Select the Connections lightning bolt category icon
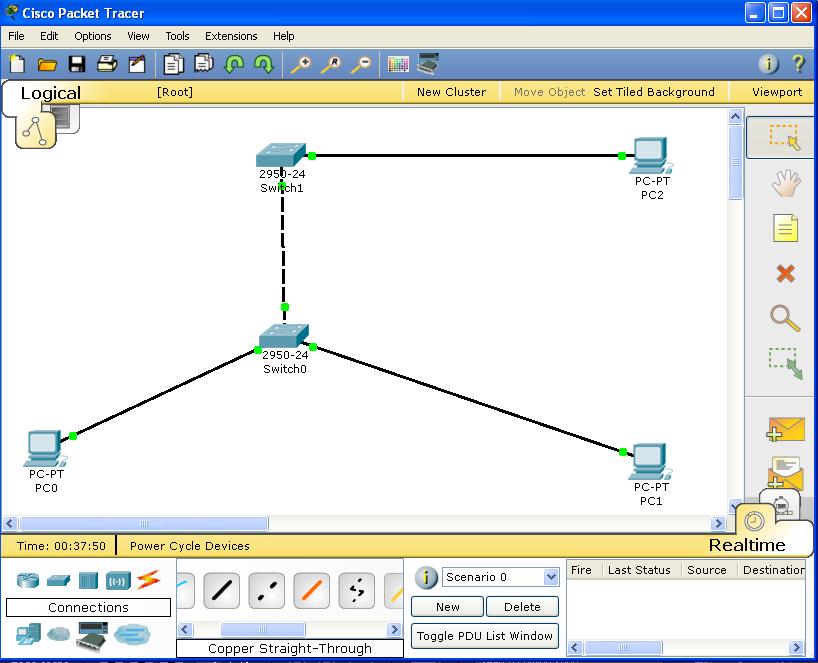The height and width of the screenshot is (663, 818). (x=148, y=580)
